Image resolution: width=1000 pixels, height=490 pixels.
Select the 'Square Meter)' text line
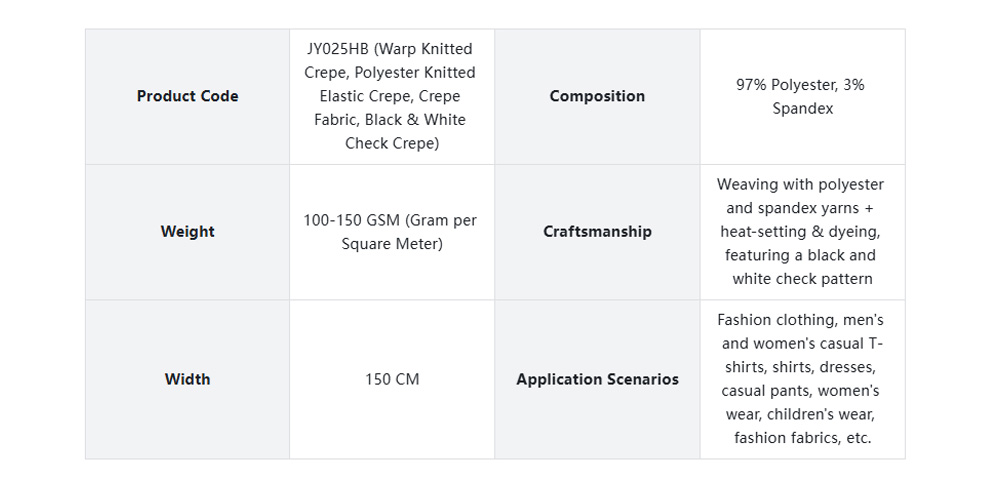(392, 244)
